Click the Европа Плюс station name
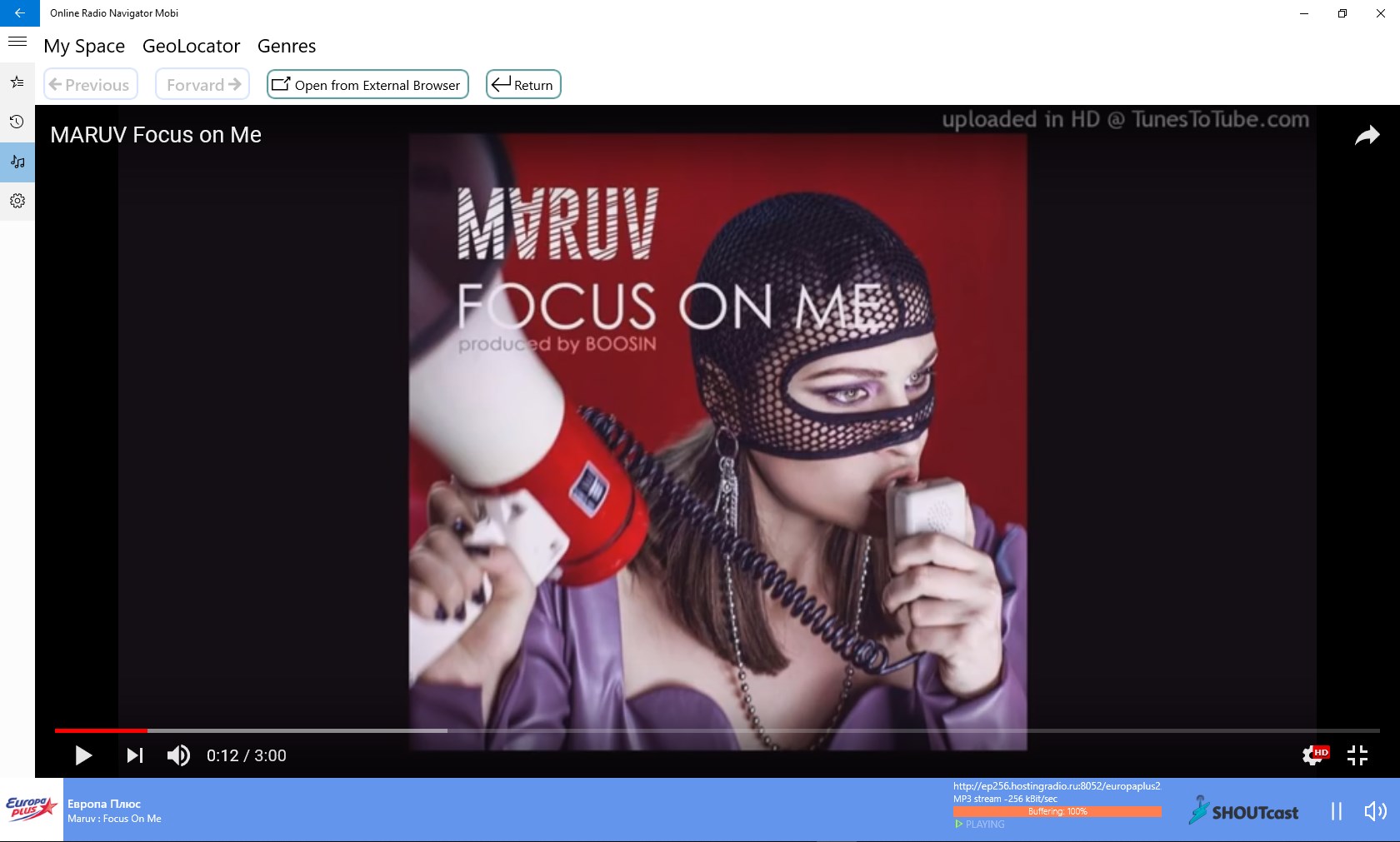This screenshot has height=842, width=1400. (x=104, y=804)
